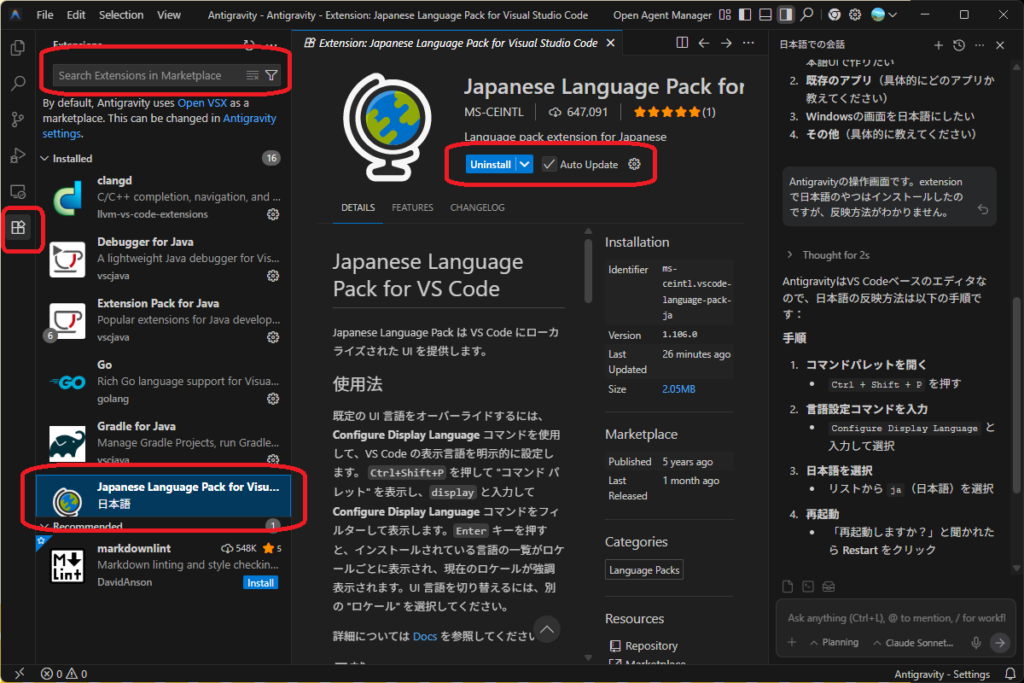Screen dimensions: 1024x683
Task: Install the markdownlint extension
Action: [260, 583]
